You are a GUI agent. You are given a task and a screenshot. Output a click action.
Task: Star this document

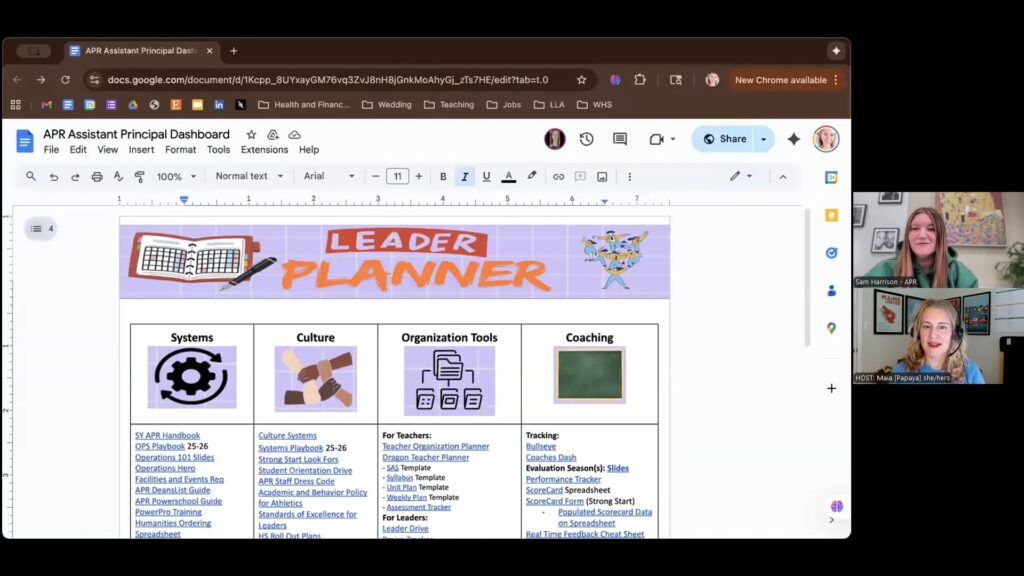(251, 135)
